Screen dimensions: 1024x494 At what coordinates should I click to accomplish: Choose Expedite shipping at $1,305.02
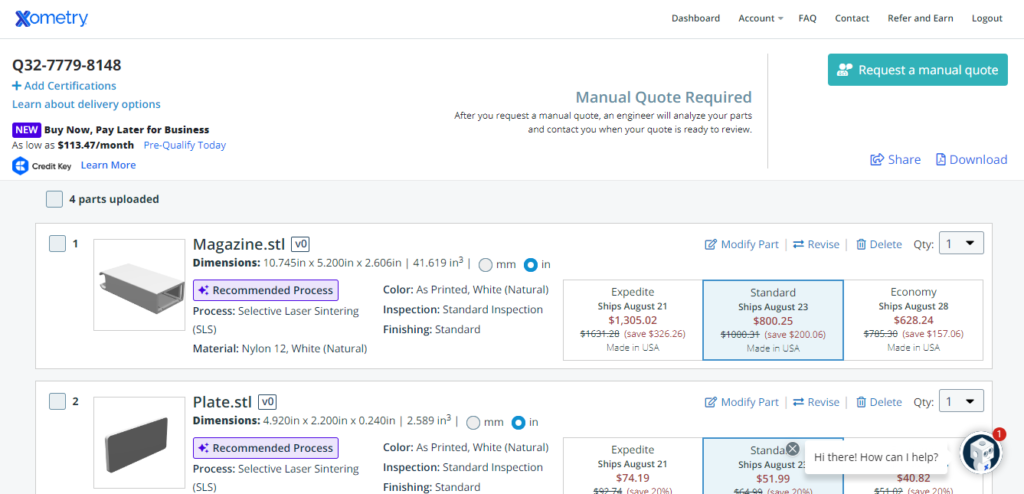[633, 320]
